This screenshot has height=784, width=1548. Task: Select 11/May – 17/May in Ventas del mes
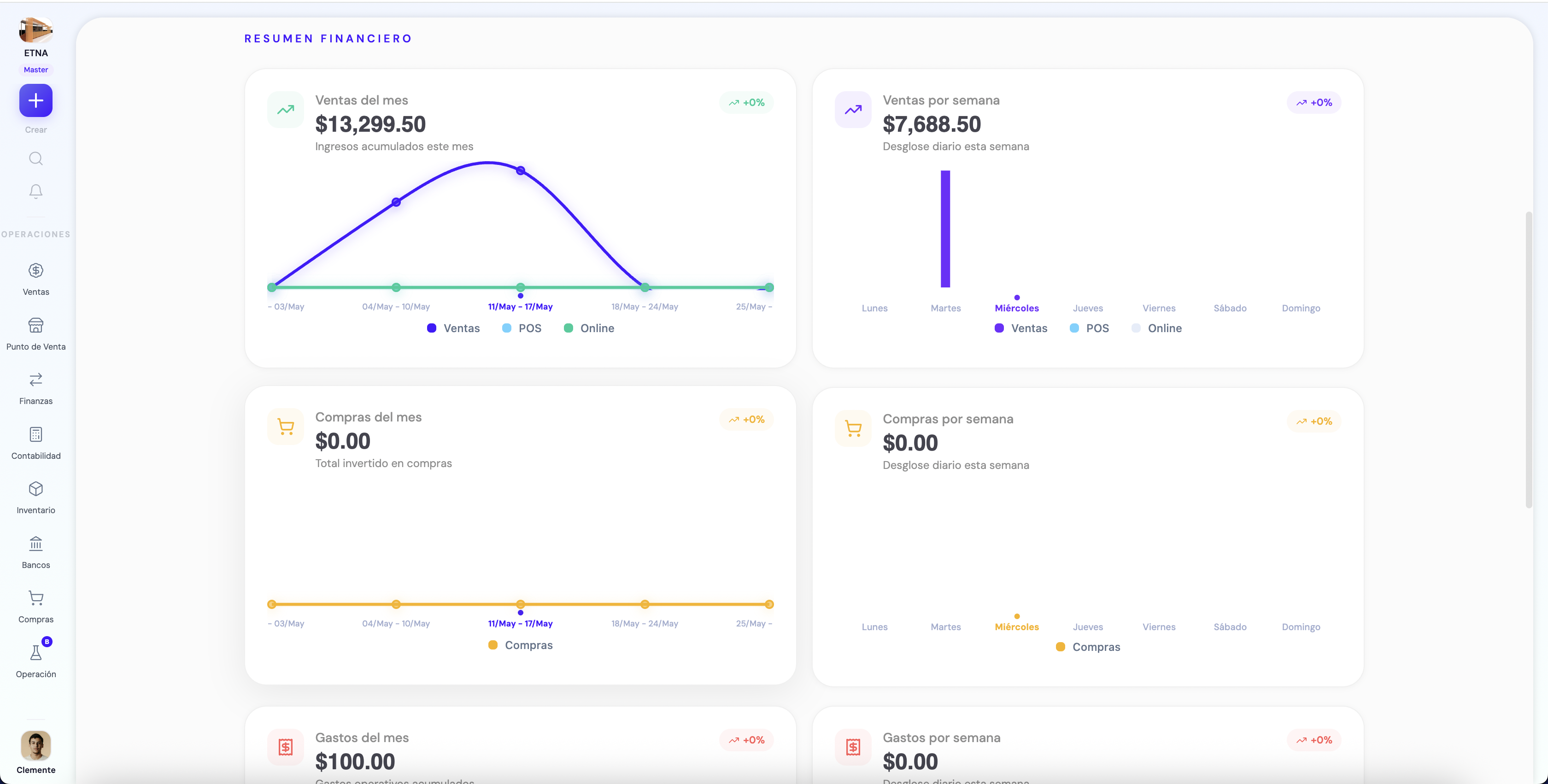tap(521, 306)
